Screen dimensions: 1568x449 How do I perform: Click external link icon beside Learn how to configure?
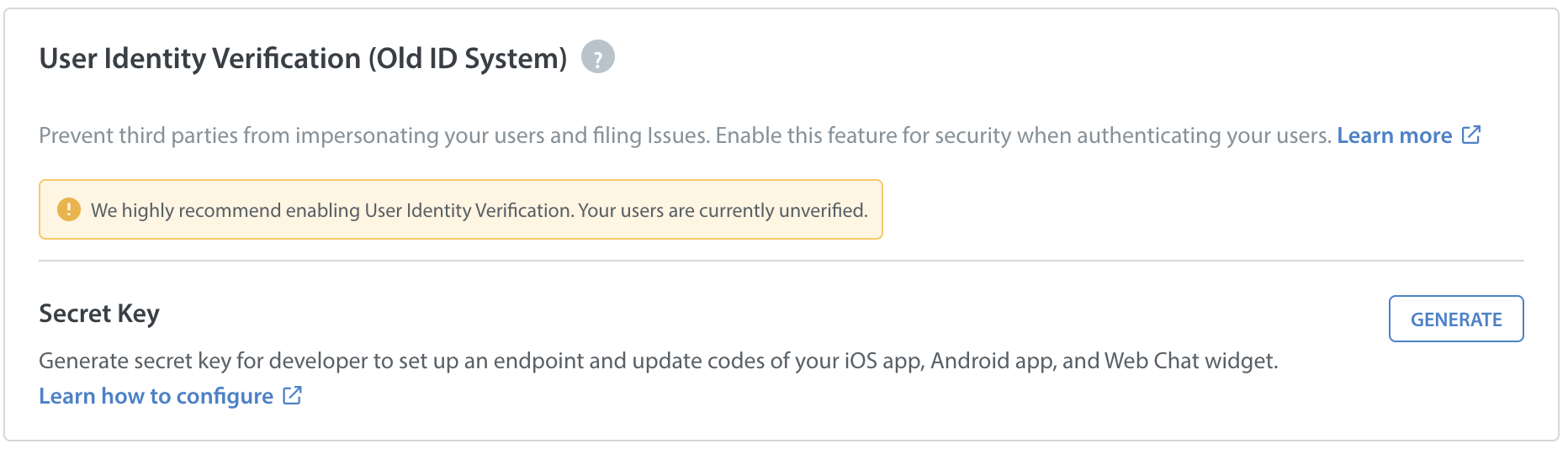pos(292,395)
